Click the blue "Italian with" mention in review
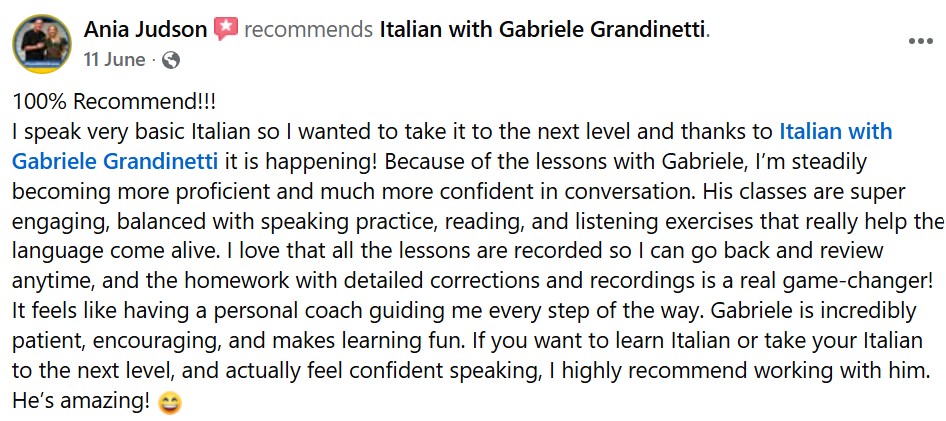Viewport: 946px width, 421px height. [x=835, y=131]
